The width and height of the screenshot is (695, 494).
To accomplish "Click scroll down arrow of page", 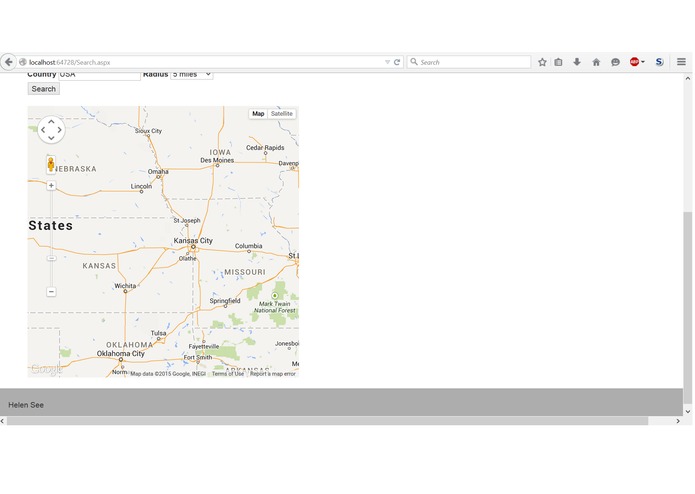I will (x=687, y=412).
